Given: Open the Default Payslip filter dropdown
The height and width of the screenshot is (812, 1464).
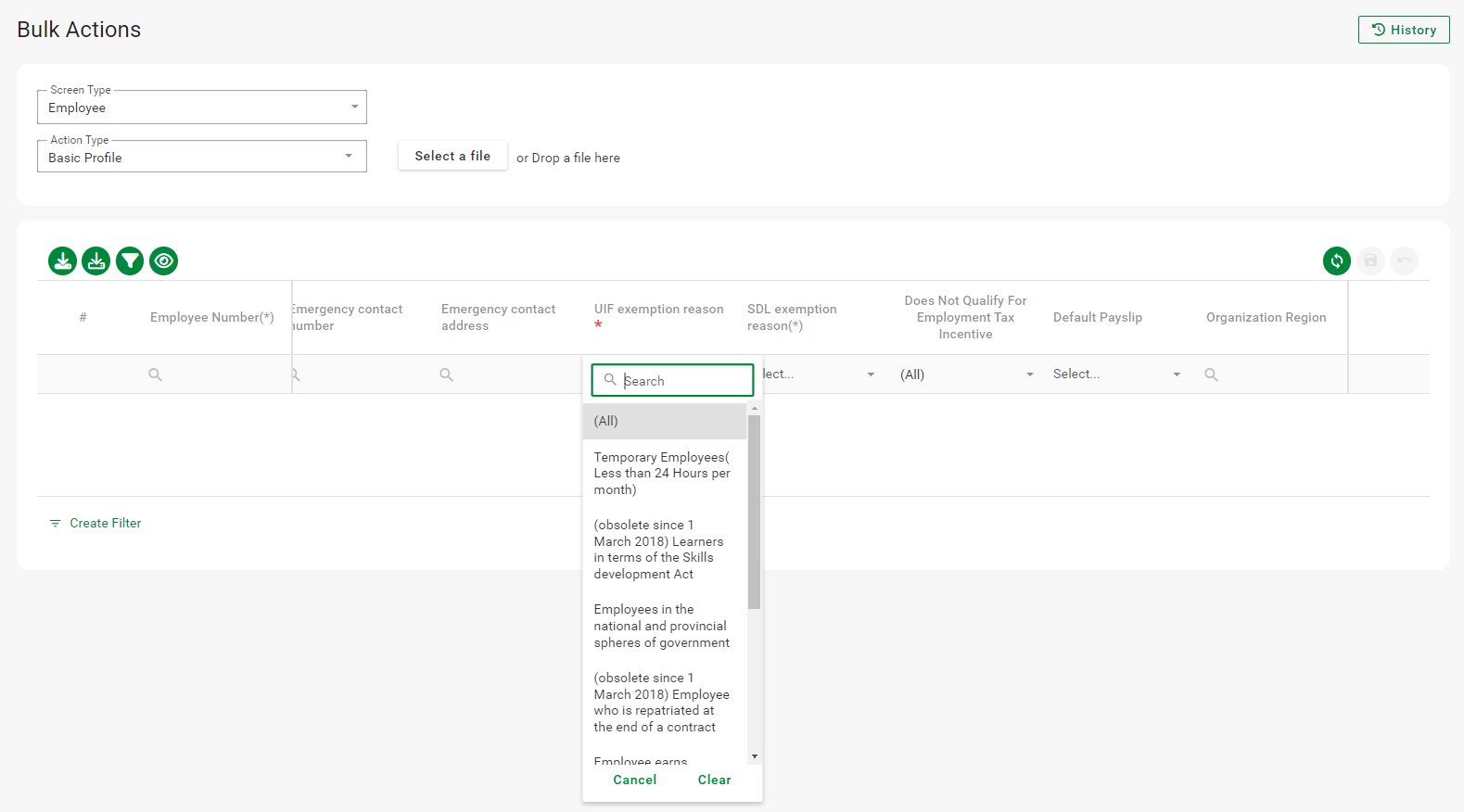Looking at the screenshot, I should pos(1116,374).
